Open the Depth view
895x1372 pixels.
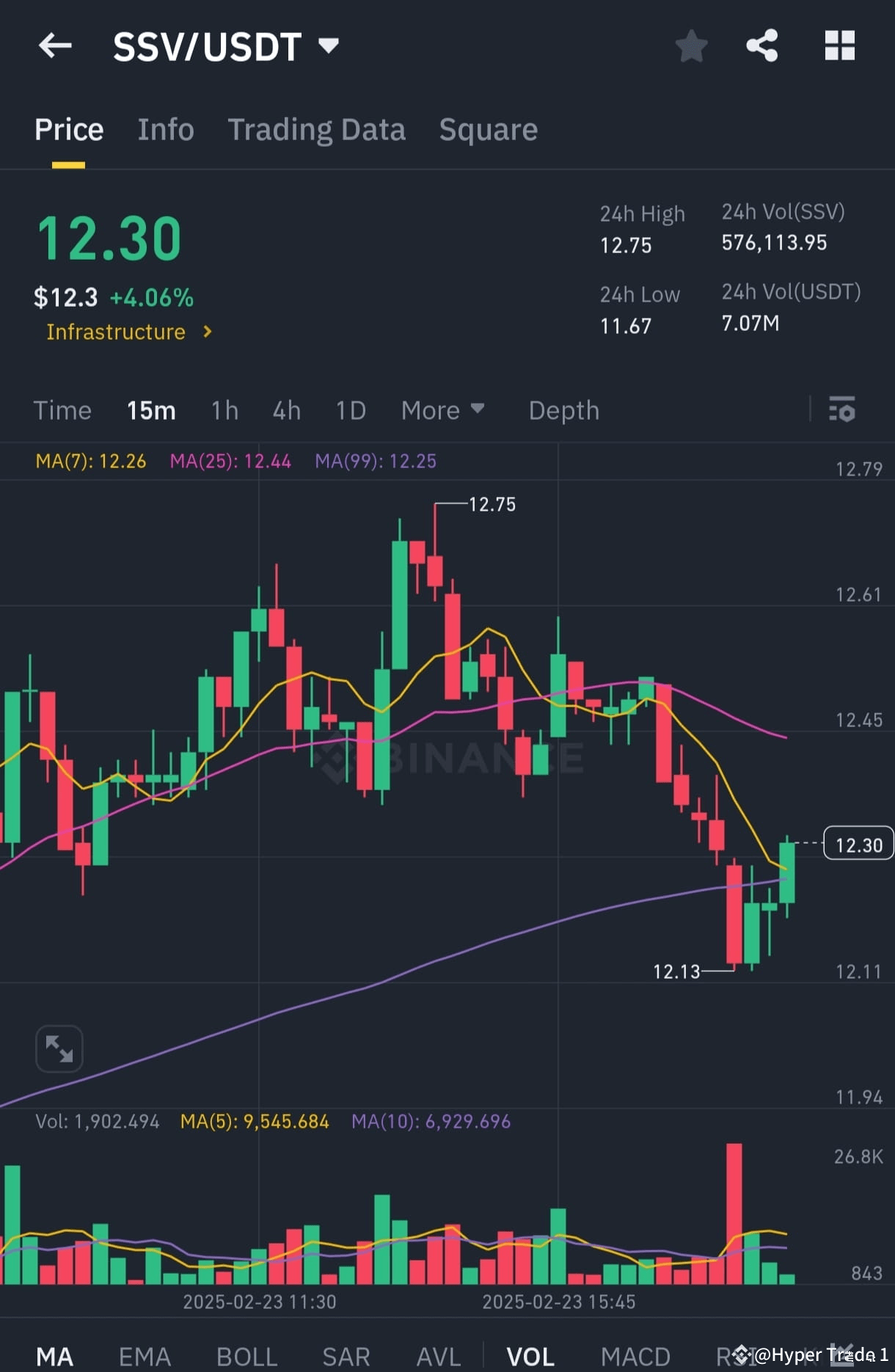tap(563, 410)
